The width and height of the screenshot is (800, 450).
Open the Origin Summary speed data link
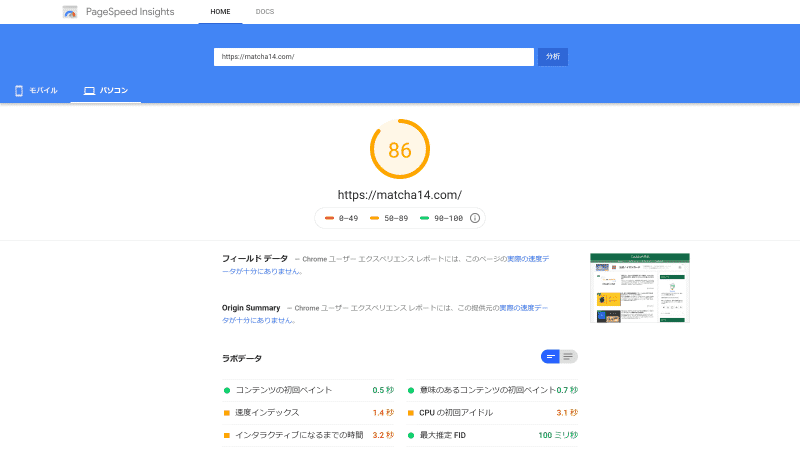tap(385, 314)
